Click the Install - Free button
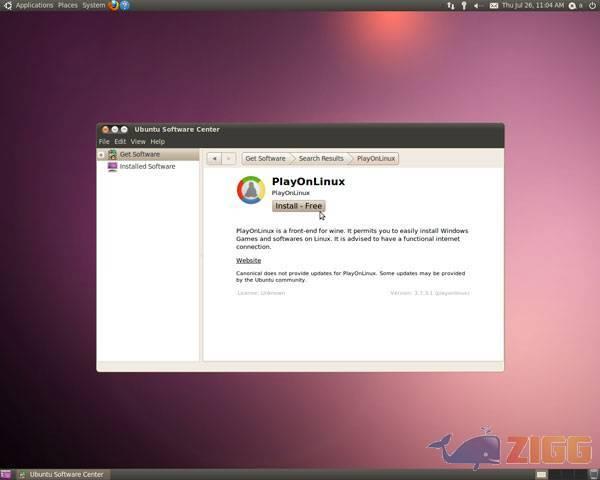The width and height of the screenshot is (600, 480). 298,206
